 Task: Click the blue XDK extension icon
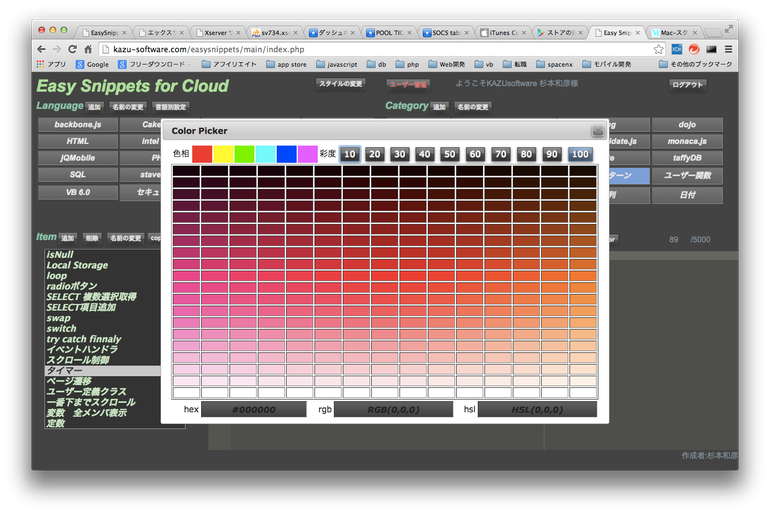tap(677, 49)
